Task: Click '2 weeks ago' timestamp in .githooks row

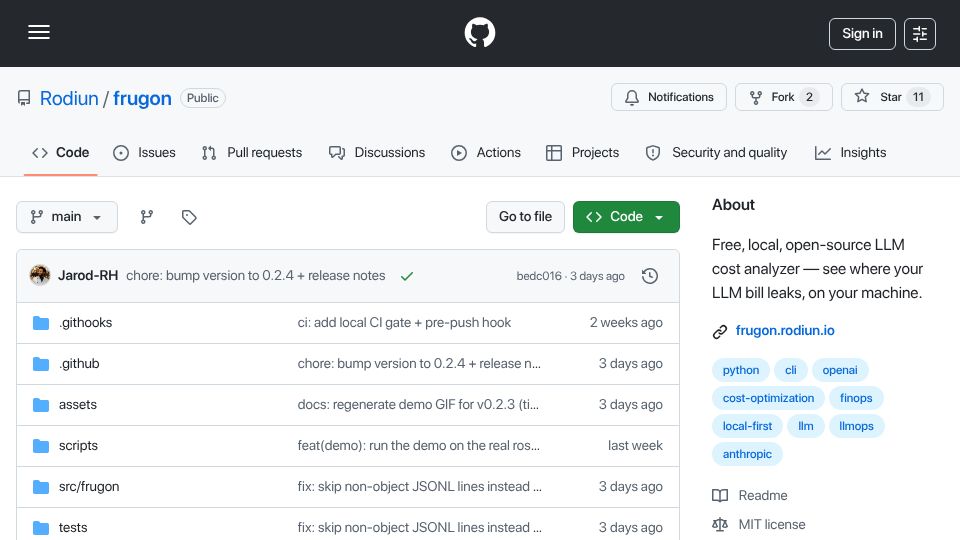Action: click(x=626, y=323)
